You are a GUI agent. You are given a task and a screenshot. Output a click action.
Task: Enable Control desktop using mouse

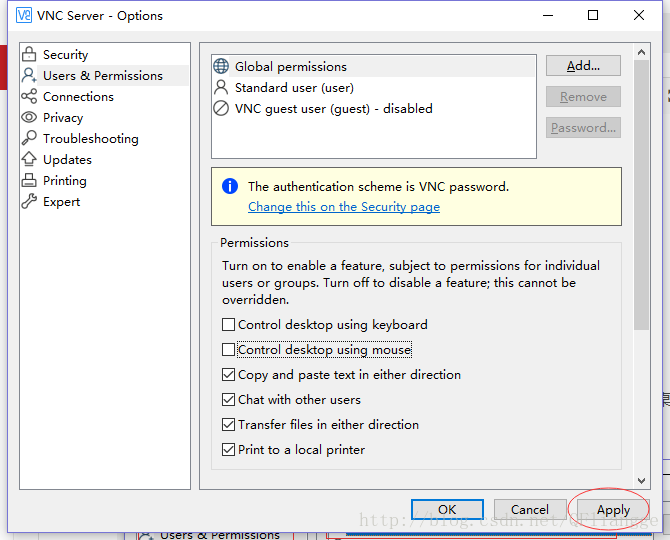pos(229,349)
